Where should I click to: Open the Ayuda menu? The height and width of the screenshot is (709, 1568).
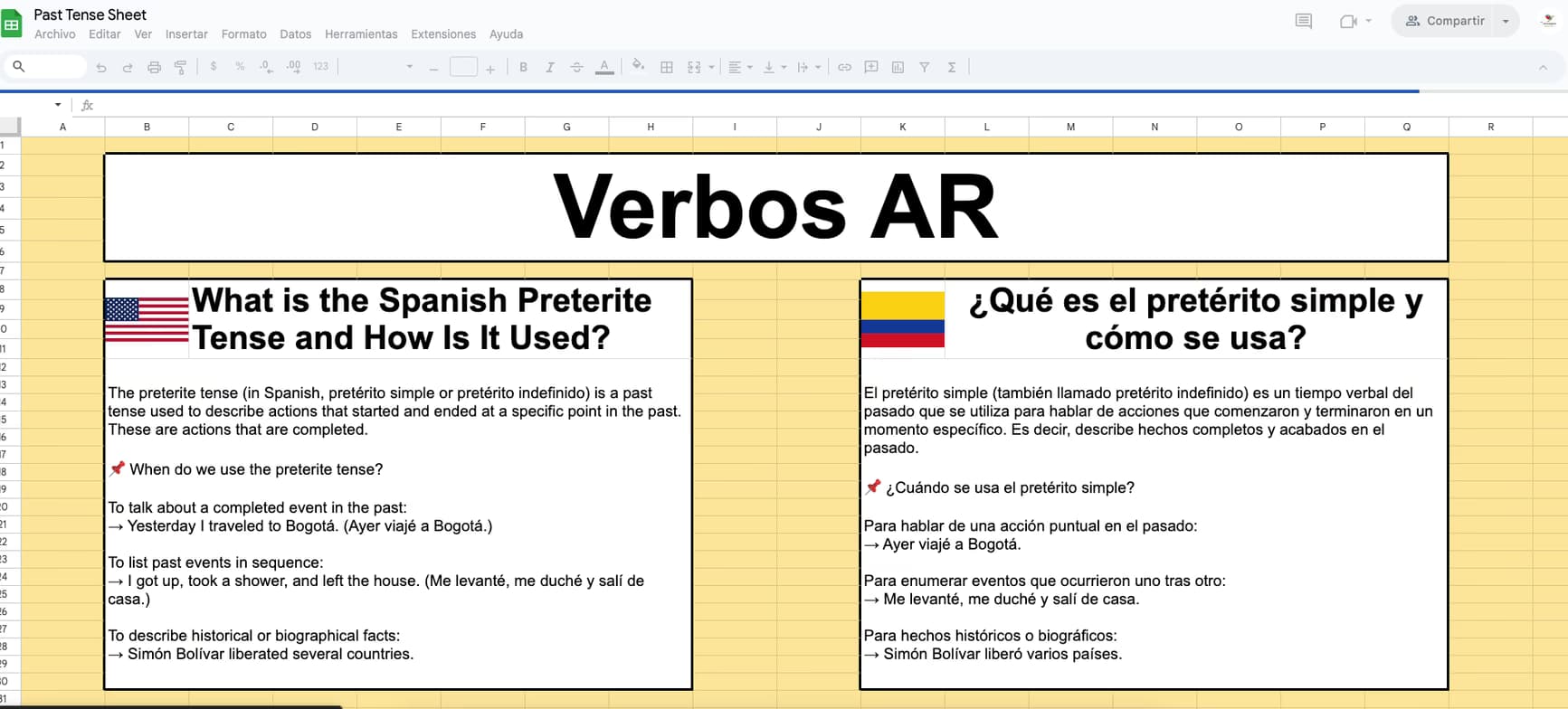506,34
